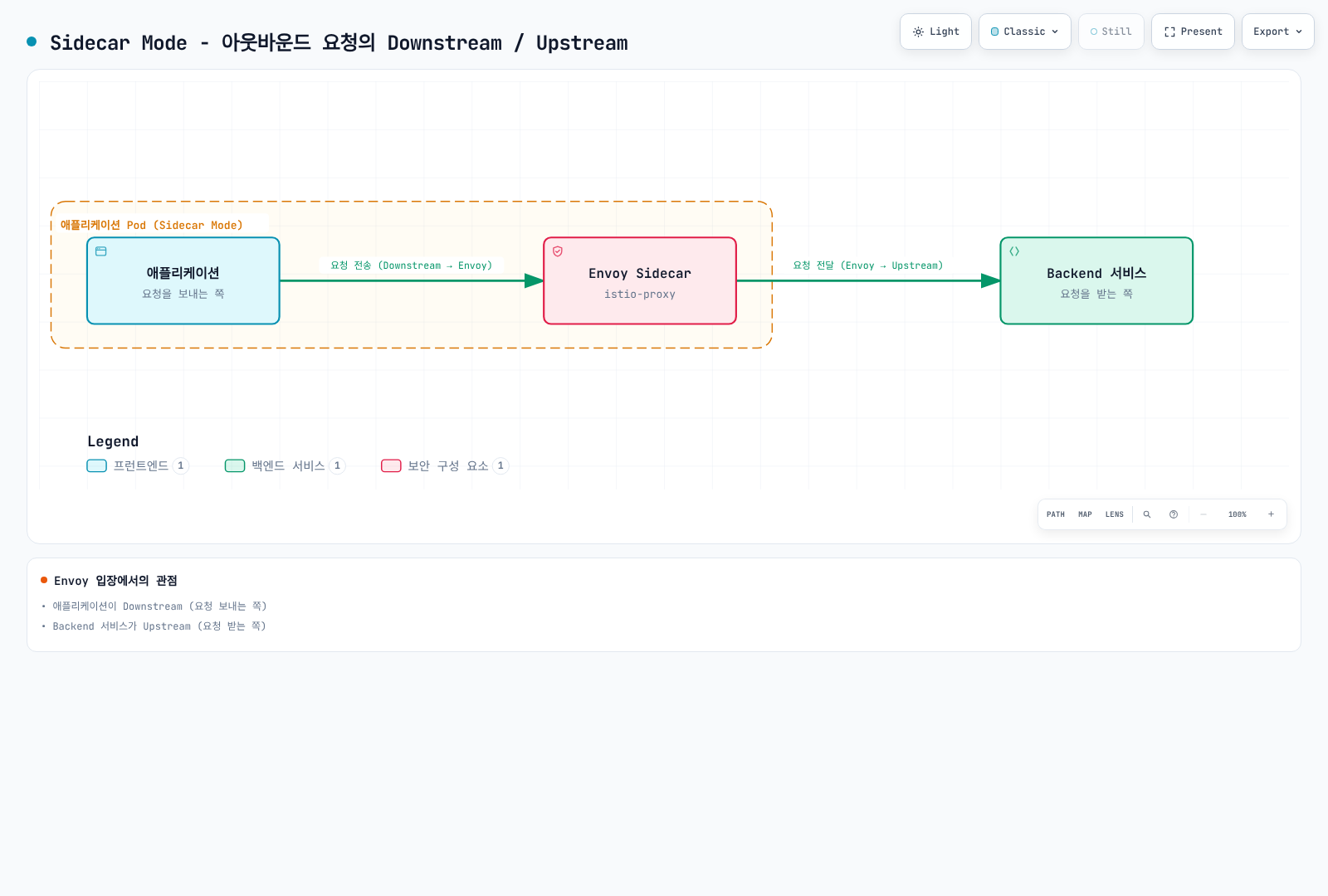Select the Envoy Sidecar node

pos(640,281)
